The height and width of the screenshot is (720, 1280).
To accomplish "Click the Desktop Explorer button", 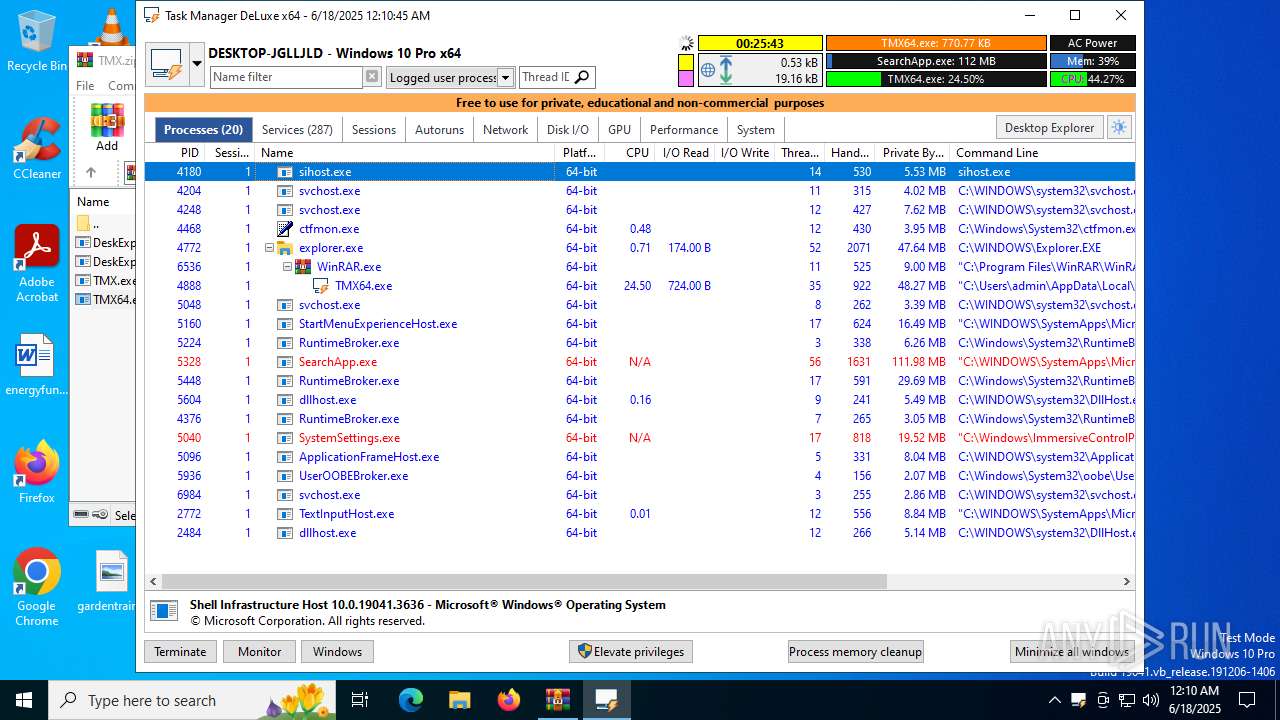I will tap(1049, 127).
